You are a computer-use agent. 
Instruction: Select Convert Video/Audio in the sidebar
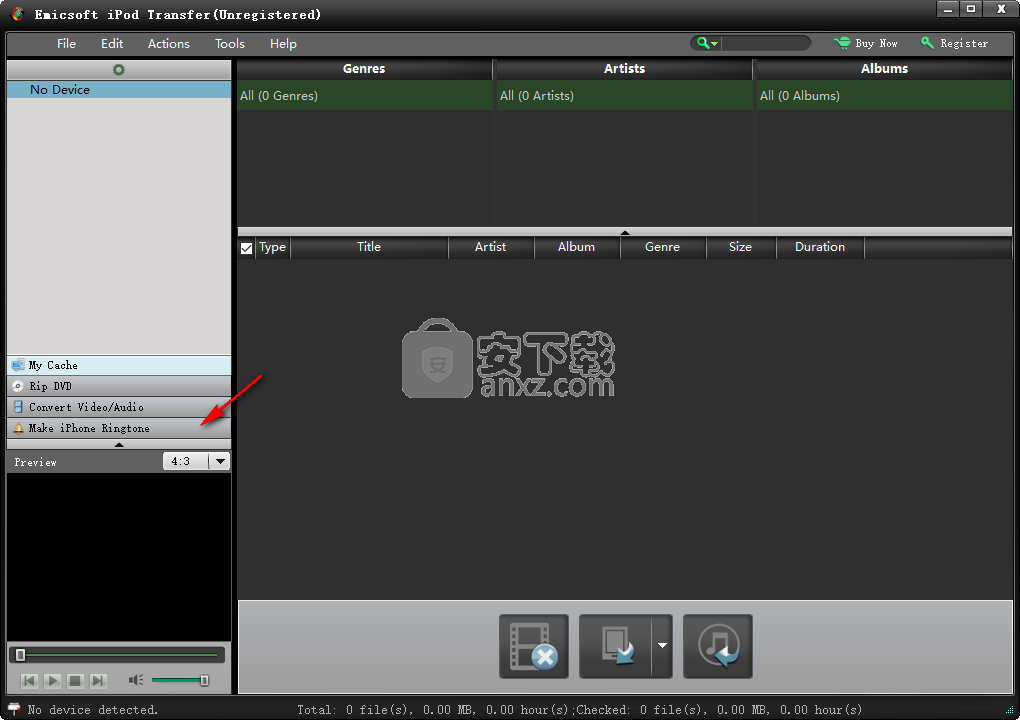(x=119, y=407)
